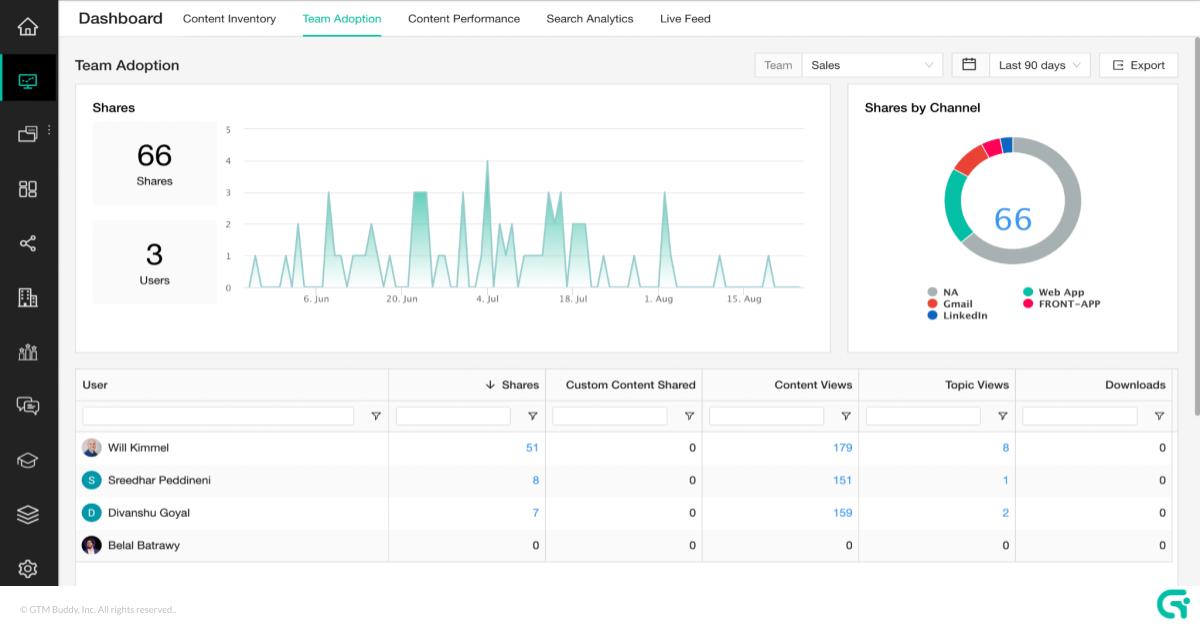This screenshot has height=628, width=1200.
Task: Open the Search Analytics tab
Action: click(590, 18)
